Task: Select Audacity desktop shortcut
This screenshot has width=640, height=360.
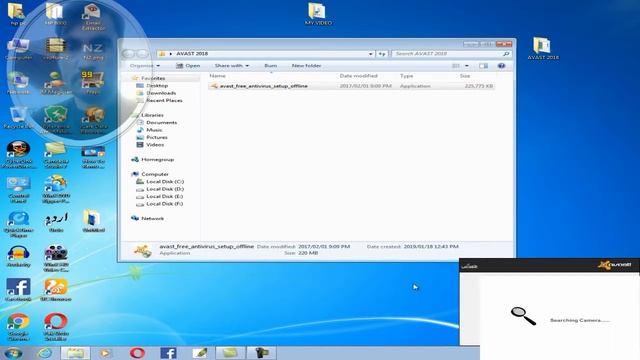Action: coord(18,256)
